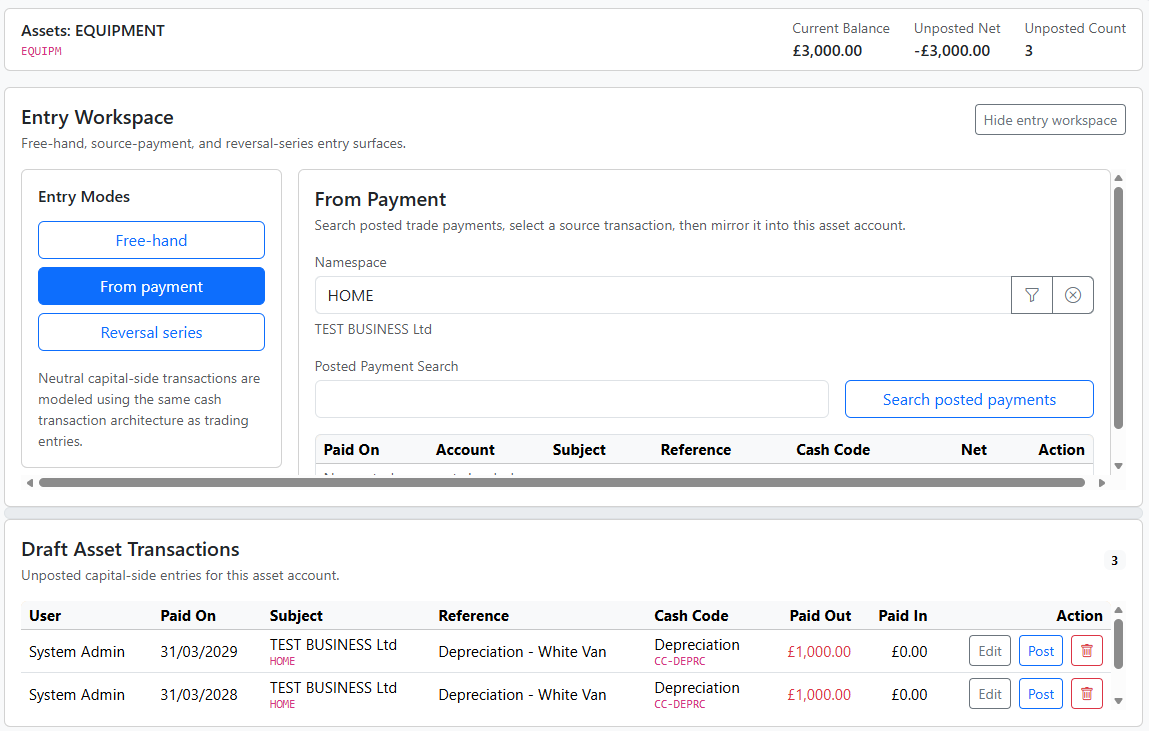Screen dimensions: 1149x731
Task: Click the namespace filter funnel icon
Action: pyautogui.click(x=1032, y=295)
